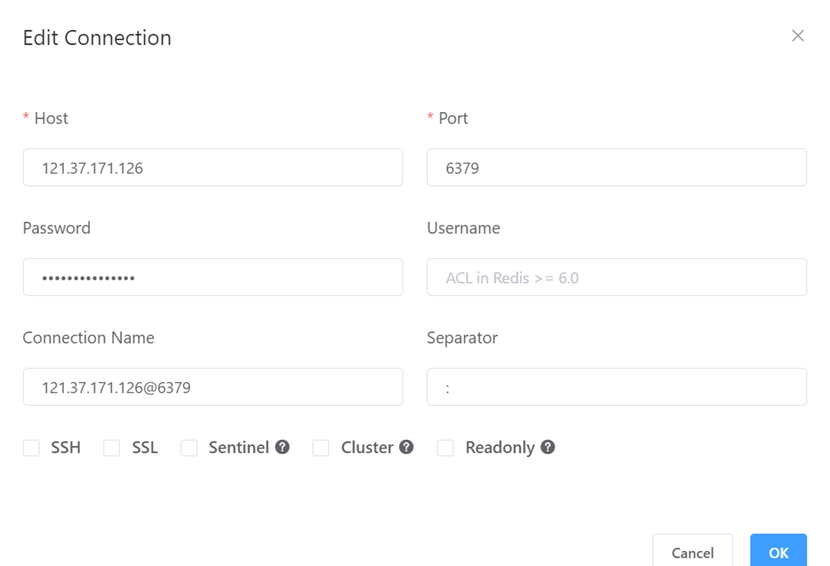This screenshot has height=566, width=830.
Task: Close the Edit Connection dialog with X
Action: click(x=798, y=35)
